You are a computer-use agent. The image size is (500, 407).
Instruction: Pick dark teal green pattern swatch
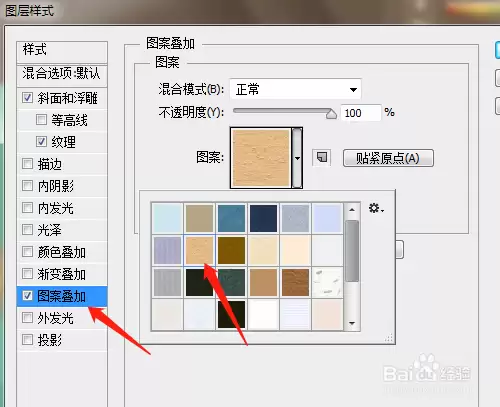231,282
